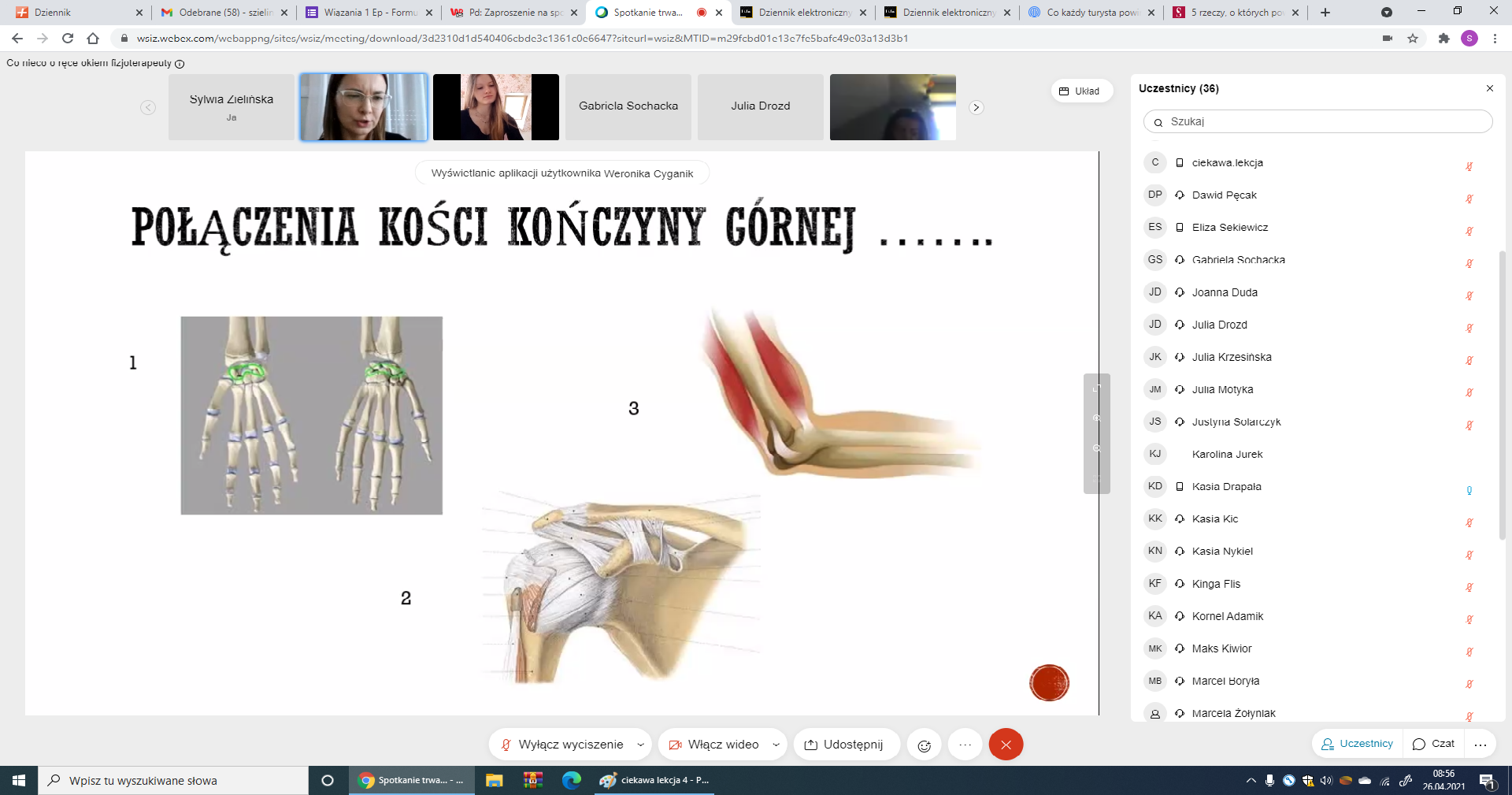Open the Chrome profile avatar

point(1469,38)
